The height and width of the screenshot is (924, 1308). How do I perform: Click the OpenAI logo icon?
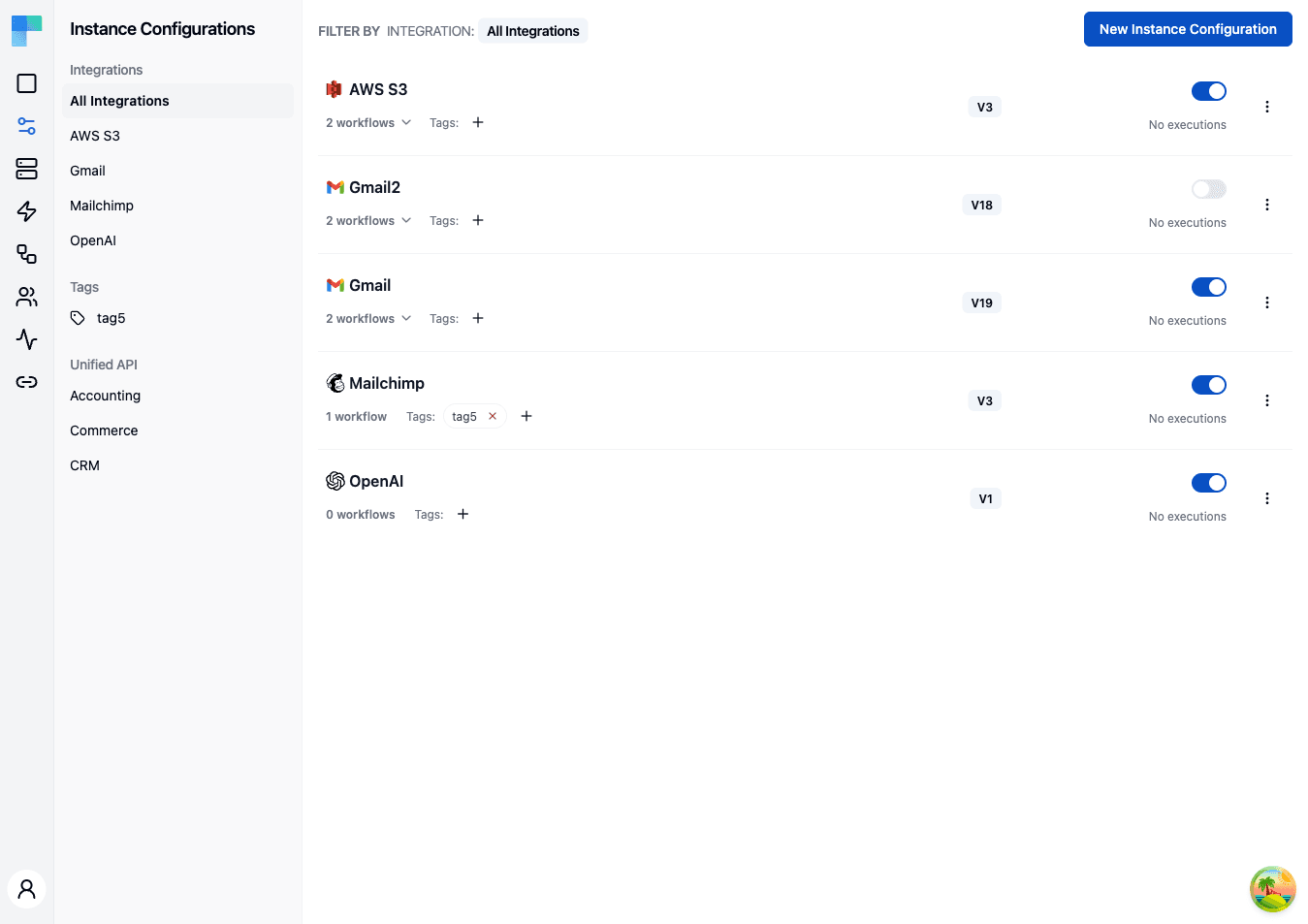click(x=335, y=481)
